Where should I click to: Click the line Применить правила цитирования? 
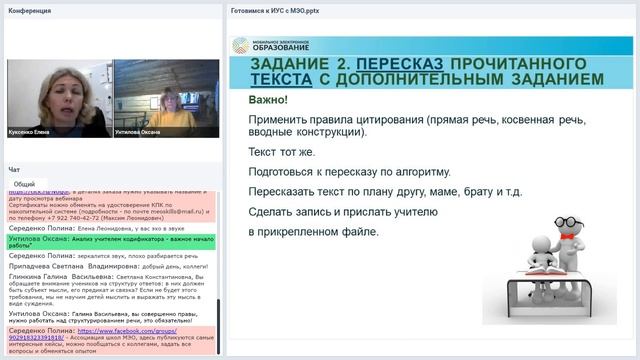[x=417, y=126]
